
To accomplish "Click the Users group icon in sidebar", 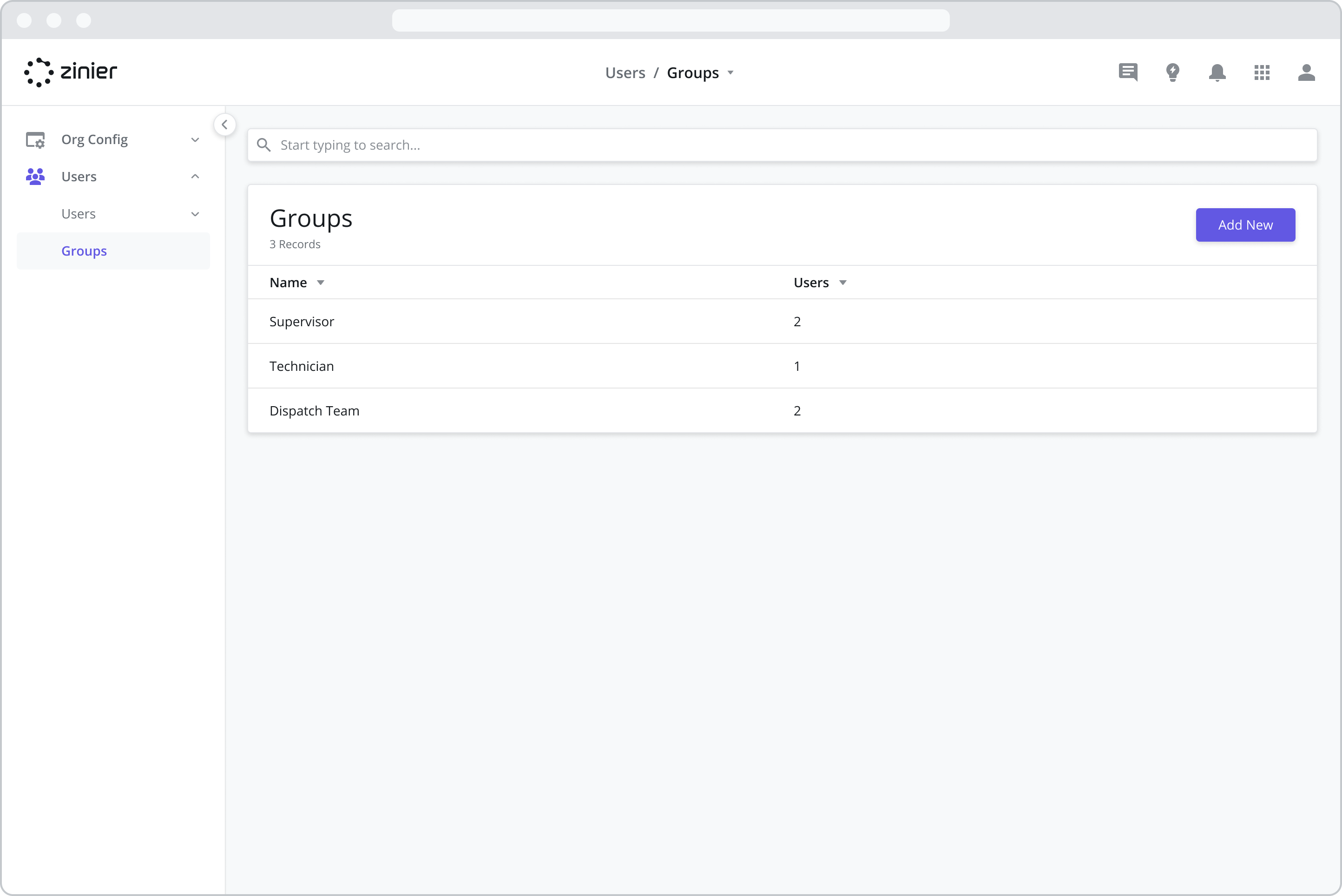I will [35, 177].
